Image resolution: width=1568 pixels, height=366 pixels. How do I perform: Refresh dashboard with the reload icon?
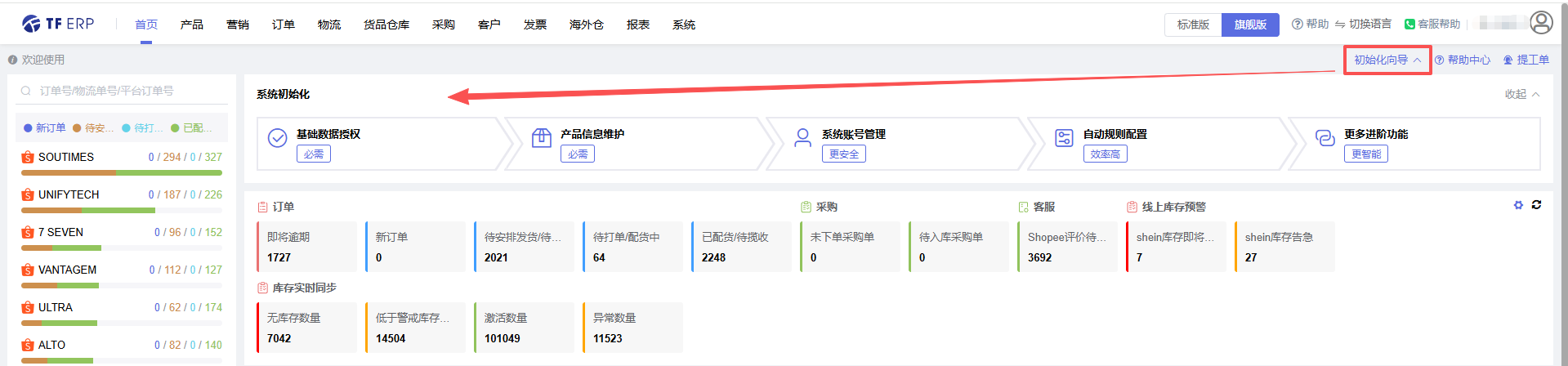point(1536,205)
